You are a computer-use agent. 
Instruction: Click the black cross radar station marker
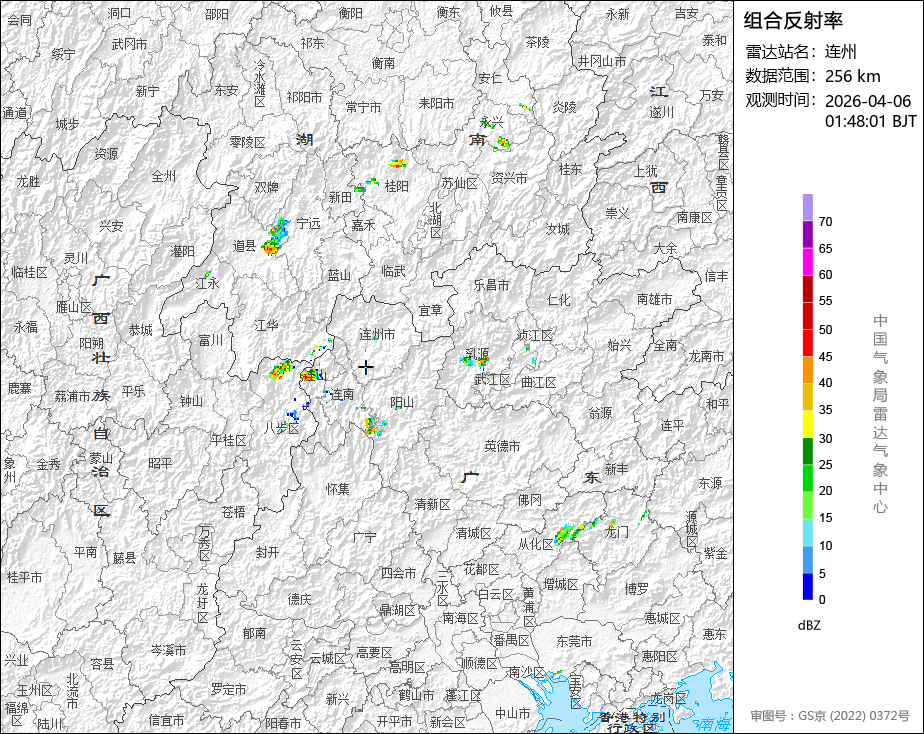(366, 367)
